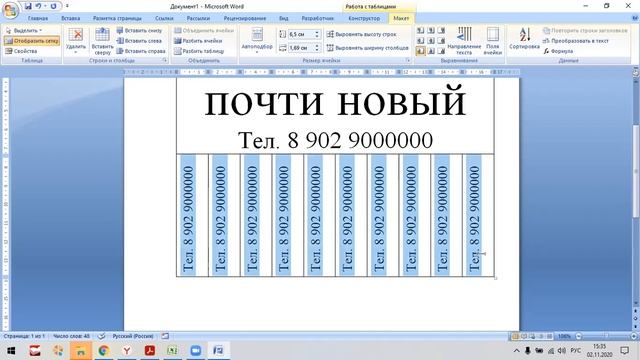This screenshot has height=360, width=640.
Task: Align cell text bottom right
Action: point(441,51)
